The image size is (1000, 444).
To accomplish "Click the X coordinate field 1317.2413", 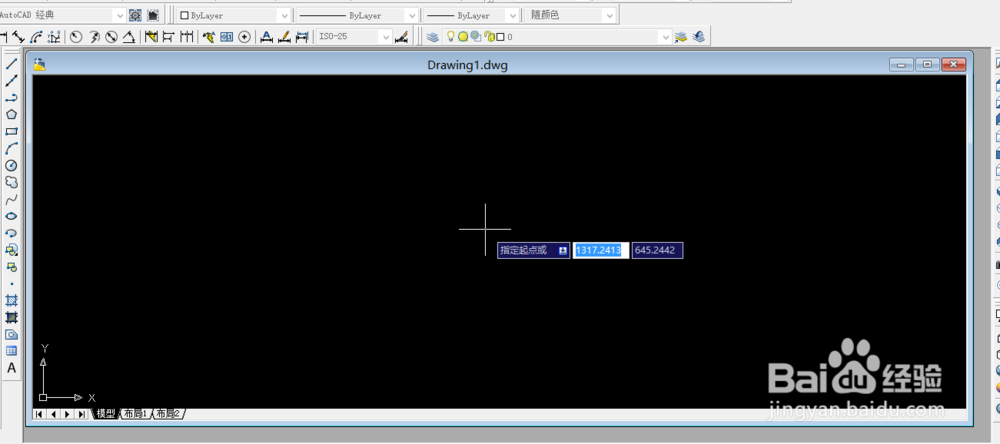I will (x=601, y=251).
